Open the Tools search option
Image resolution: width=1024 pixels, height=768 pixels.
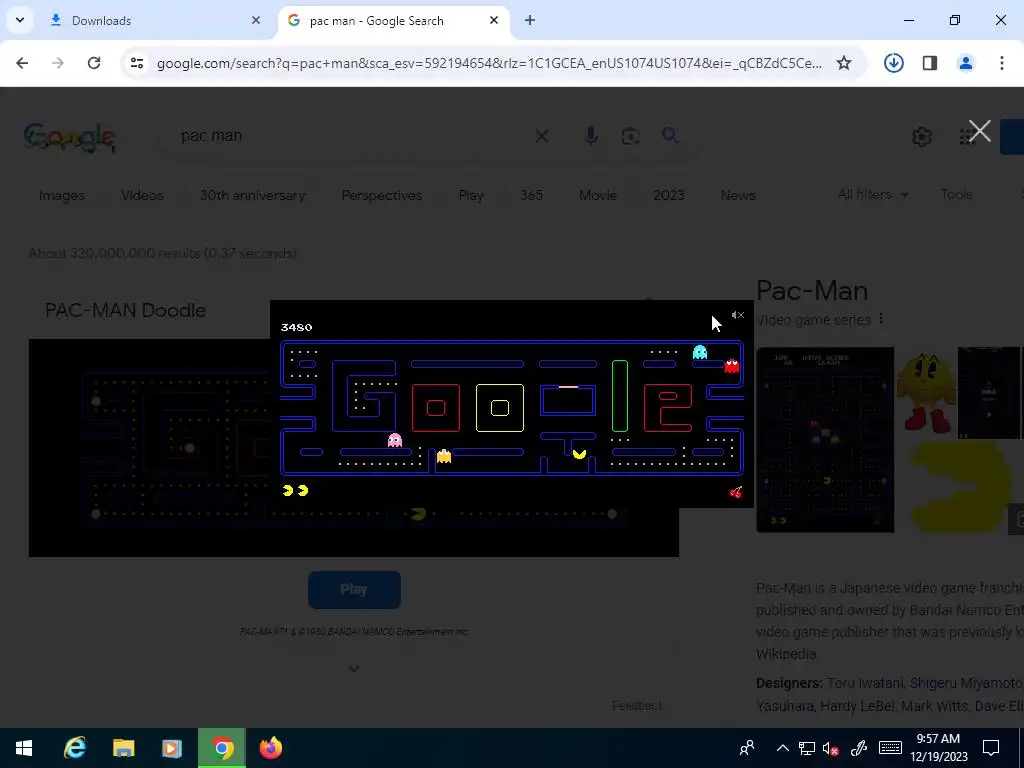click(x=956, y=195)
